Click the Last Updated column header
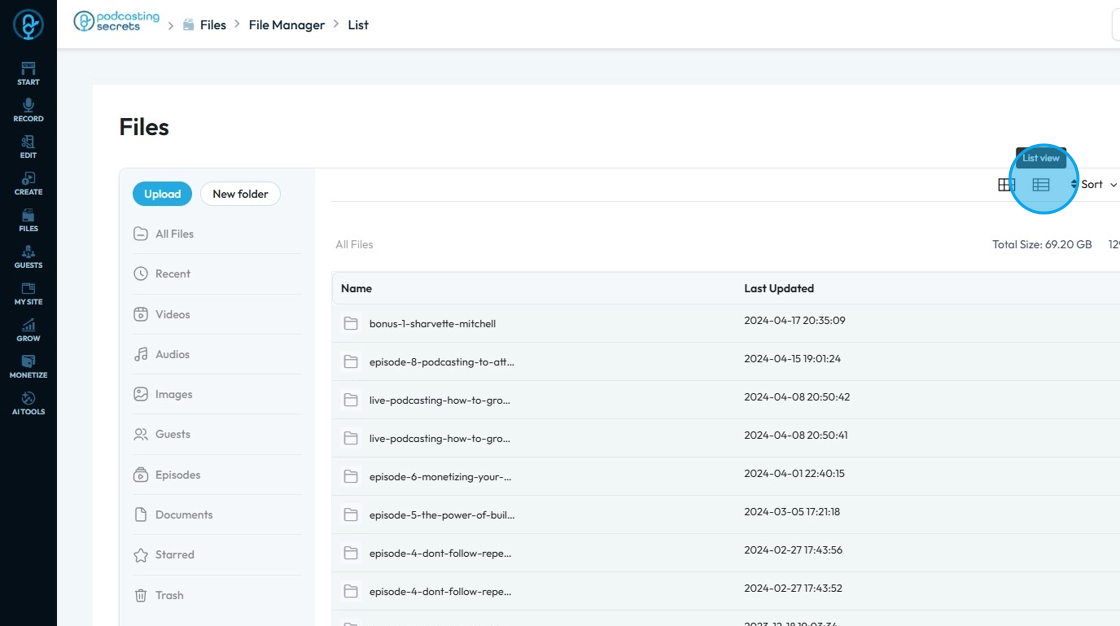 pyautogui.click(x=779, y=289)
